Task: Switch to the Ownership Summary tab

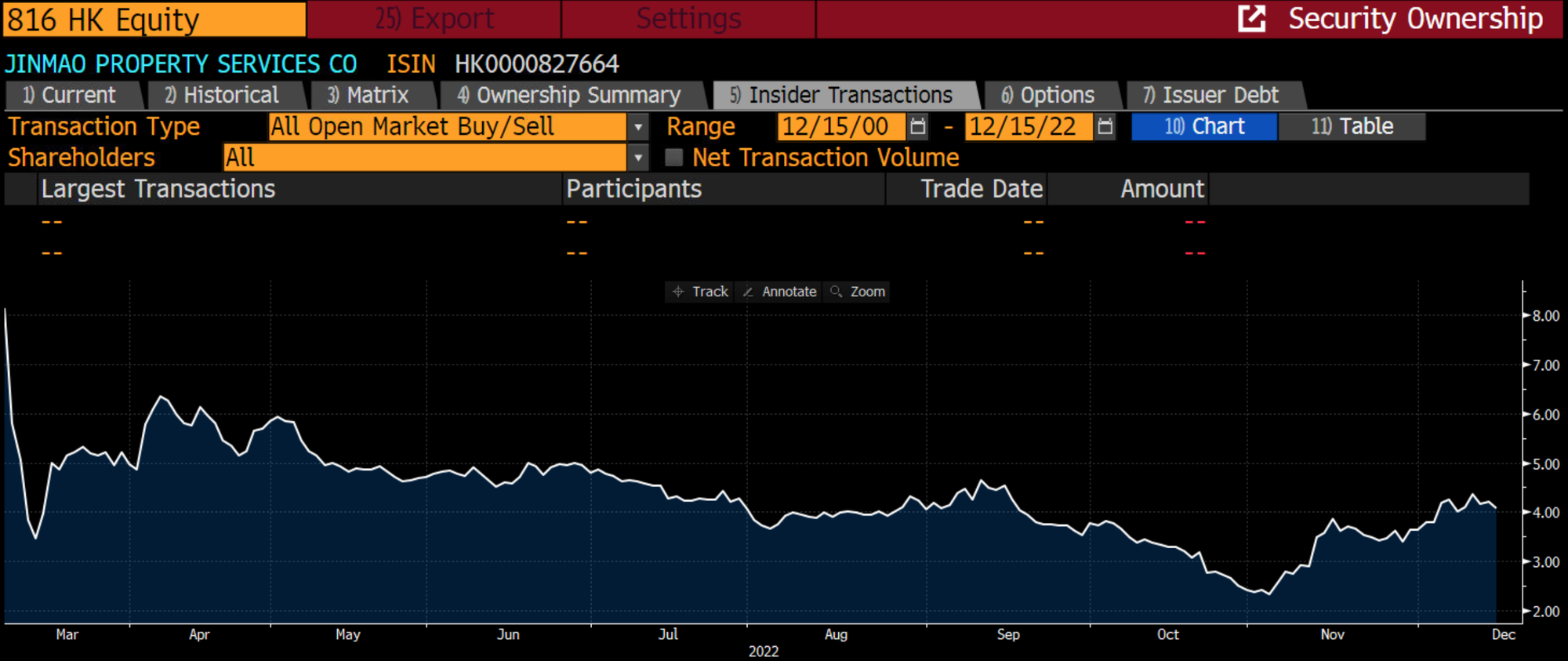Action: coord(569,95)
